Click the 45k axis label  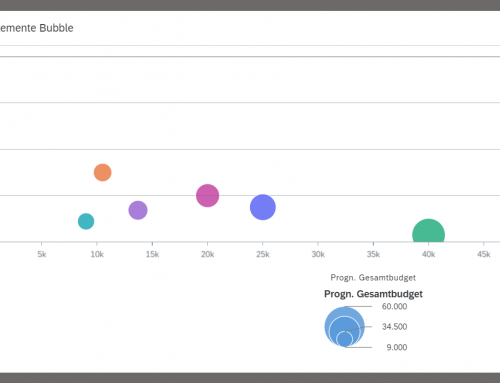pyautogui.click(x=484, y=254)
